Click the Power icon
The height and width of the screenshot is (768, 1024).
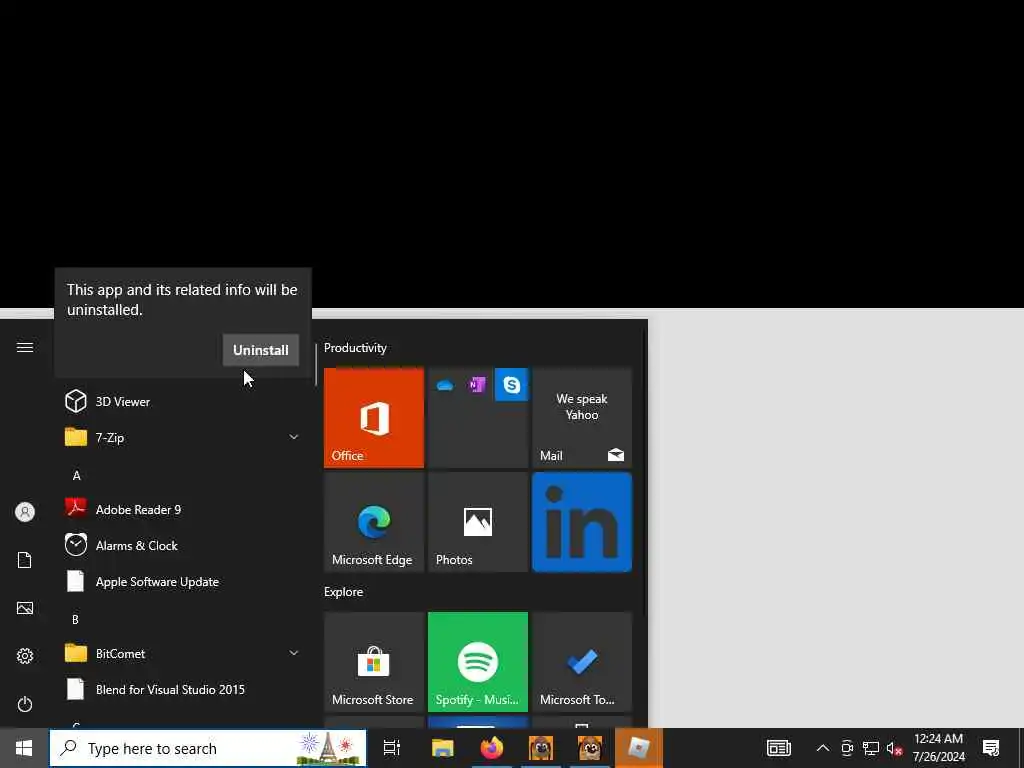[x=25, y=704]
